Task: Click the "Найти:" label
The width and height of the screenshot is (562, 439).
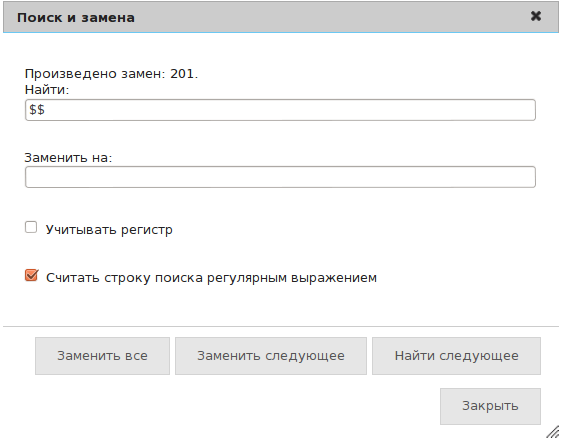Action: click(x=47, y=90)
